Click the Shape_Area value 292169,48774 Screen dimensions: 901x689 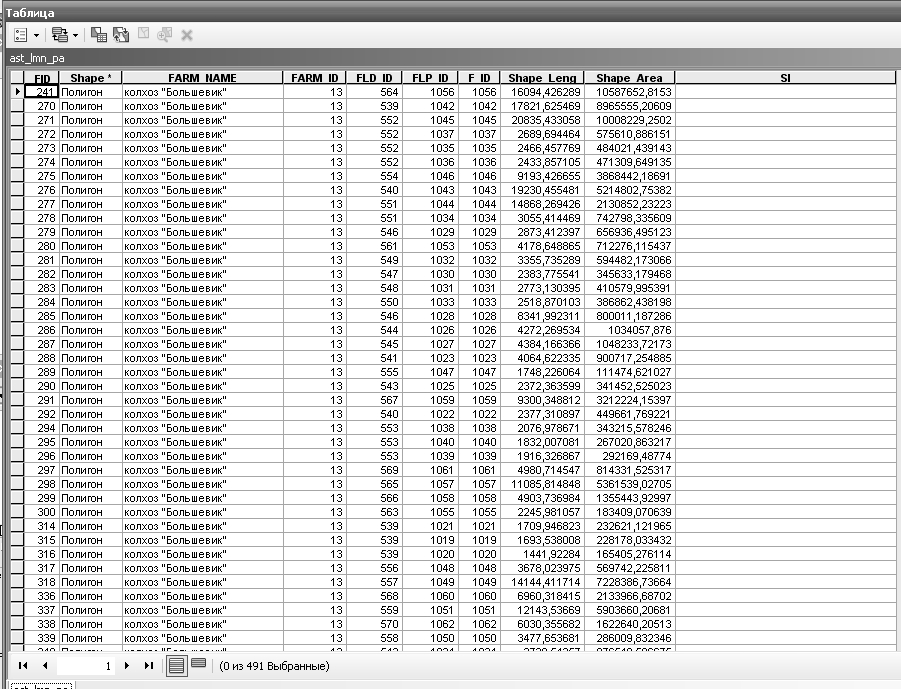(637, 456)
